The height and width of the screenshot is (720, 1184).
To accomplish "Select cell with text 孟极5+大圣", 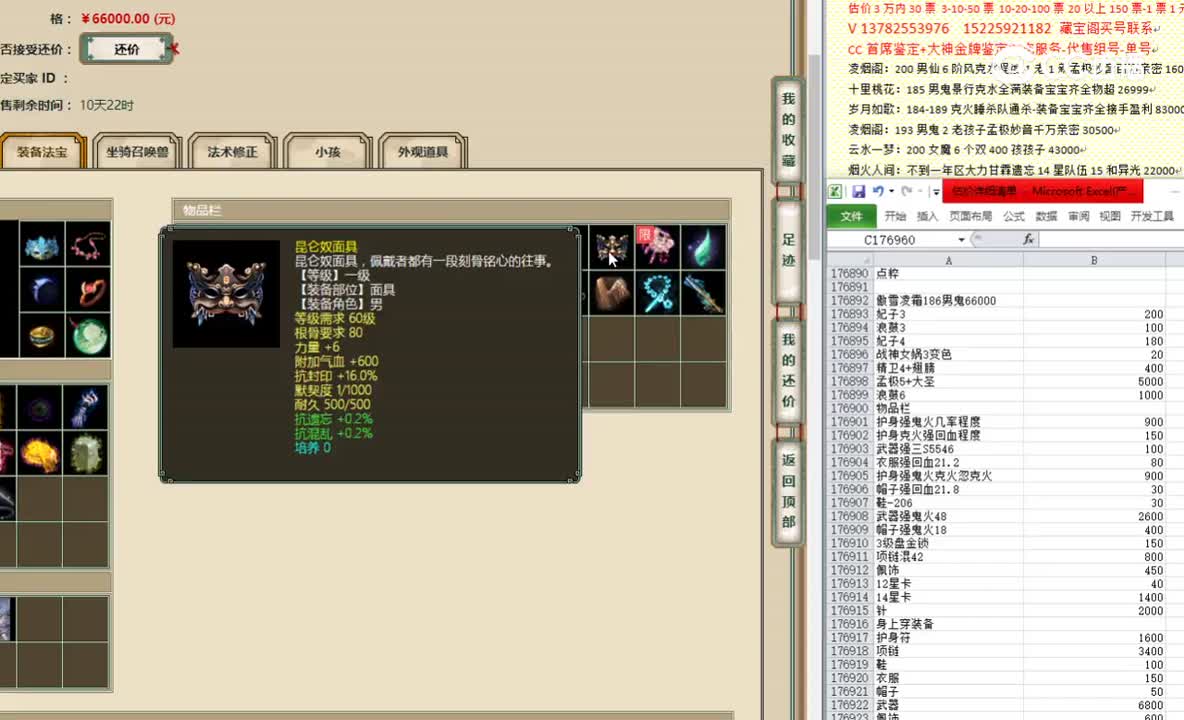I will click(948, 381).
